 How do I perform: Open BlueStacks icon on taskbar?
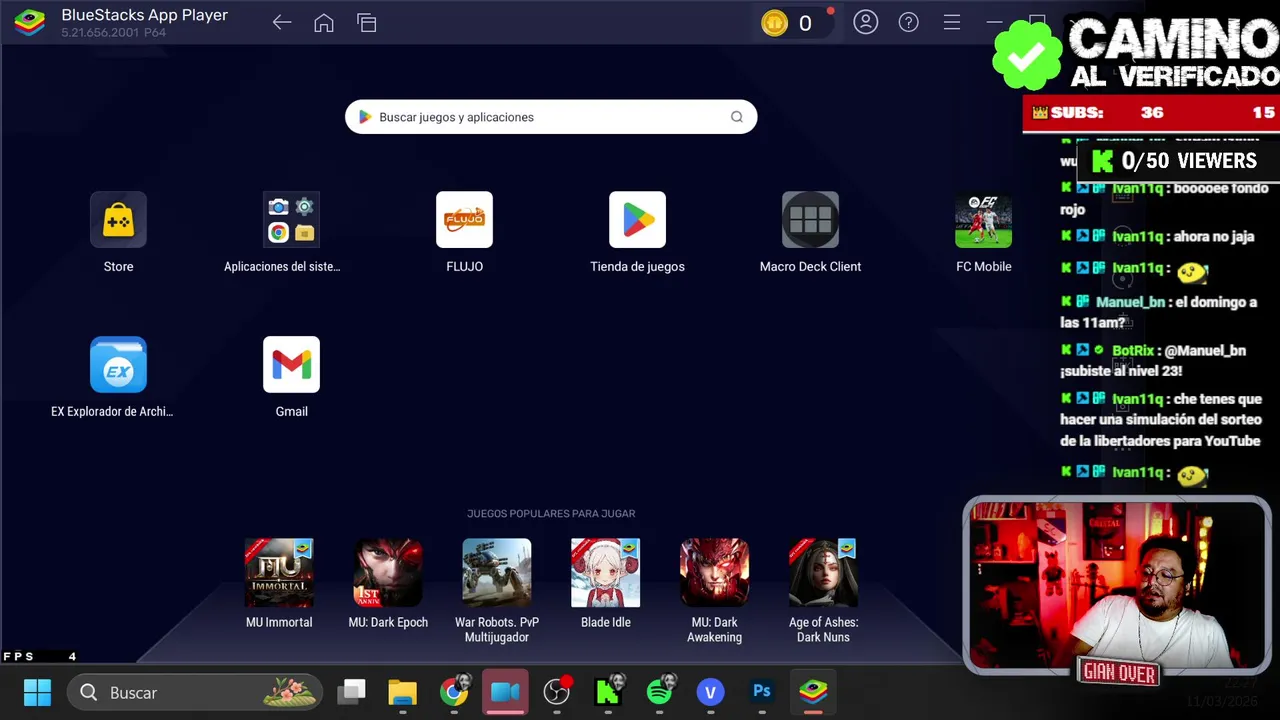813,692
